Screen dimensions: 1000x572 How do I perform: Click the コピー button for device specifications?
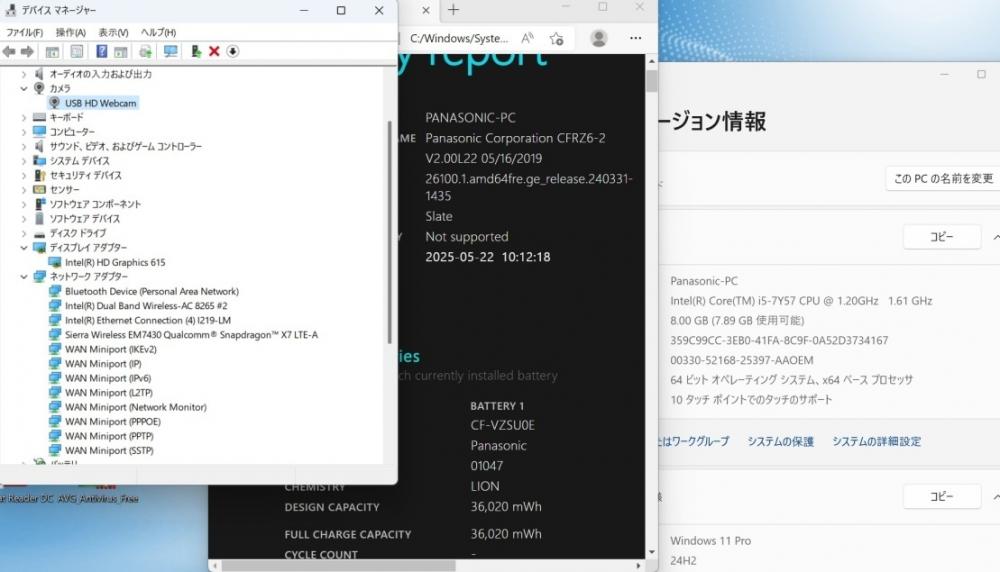coord(941,237)
